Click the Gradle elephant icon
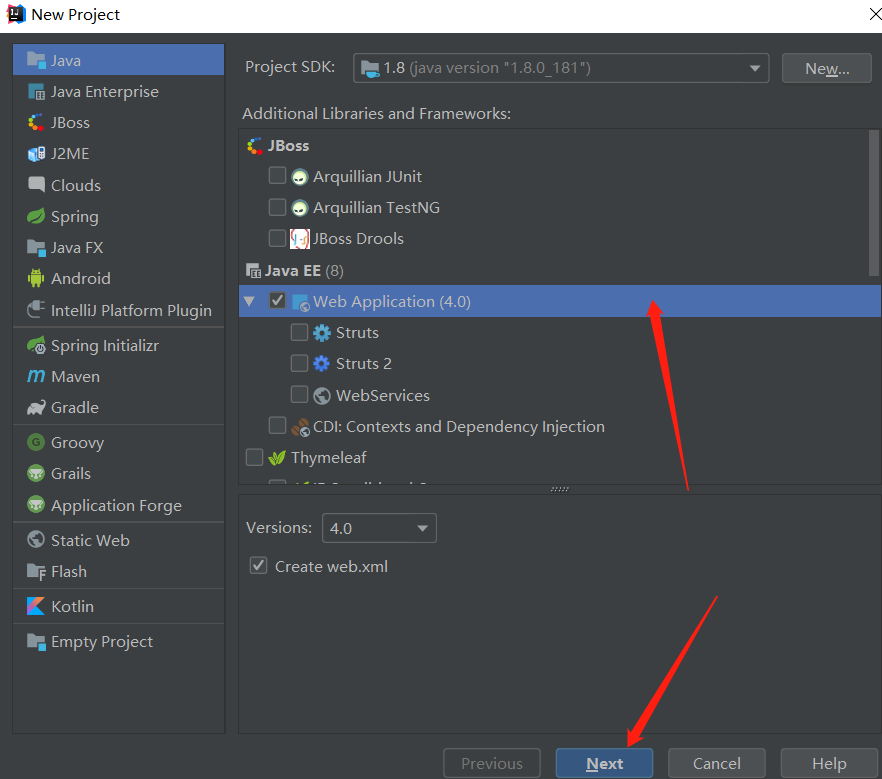Image resolution: width=882 pixels, height=779 pixels. coord(36,408)
